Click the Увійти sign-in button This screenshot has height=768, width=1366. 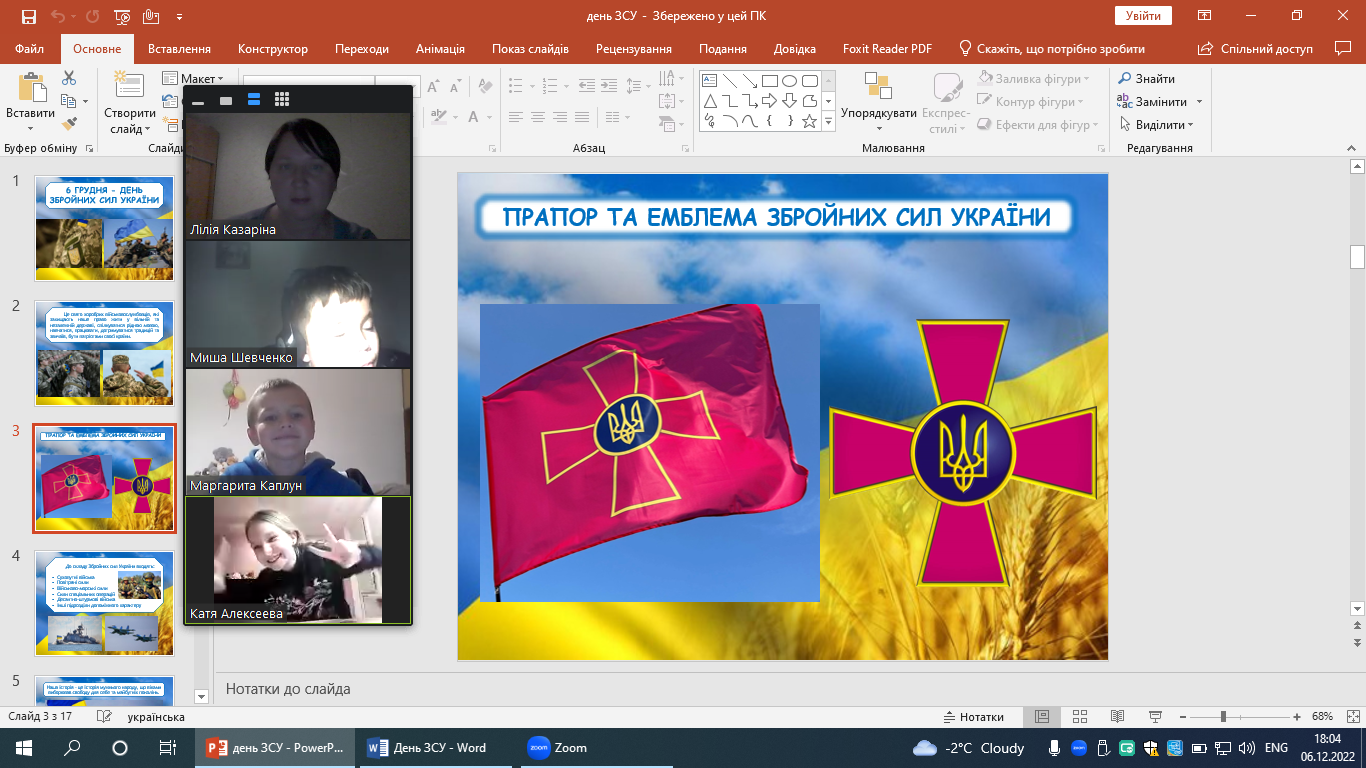tap(1143, 16)
